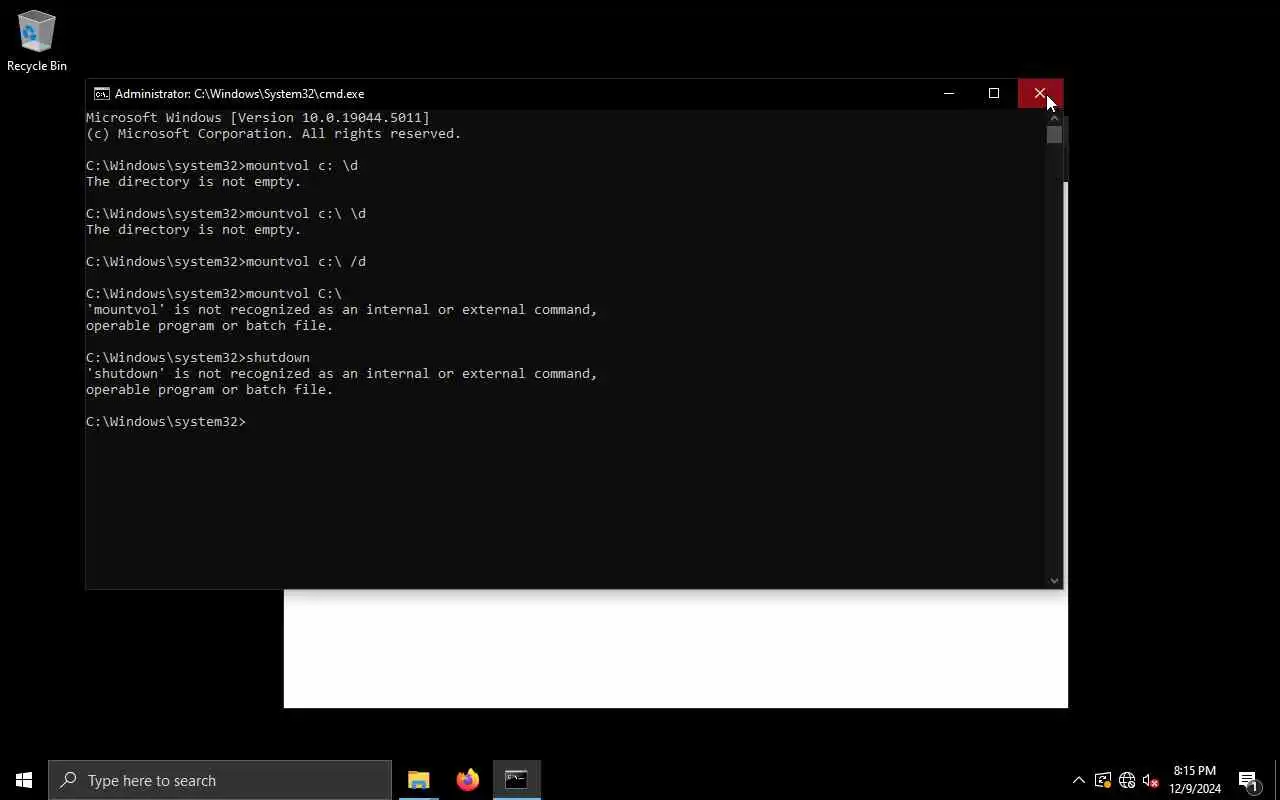Click the console scrollbar down arrow

pyautogui.click(x=1054, y=580)
